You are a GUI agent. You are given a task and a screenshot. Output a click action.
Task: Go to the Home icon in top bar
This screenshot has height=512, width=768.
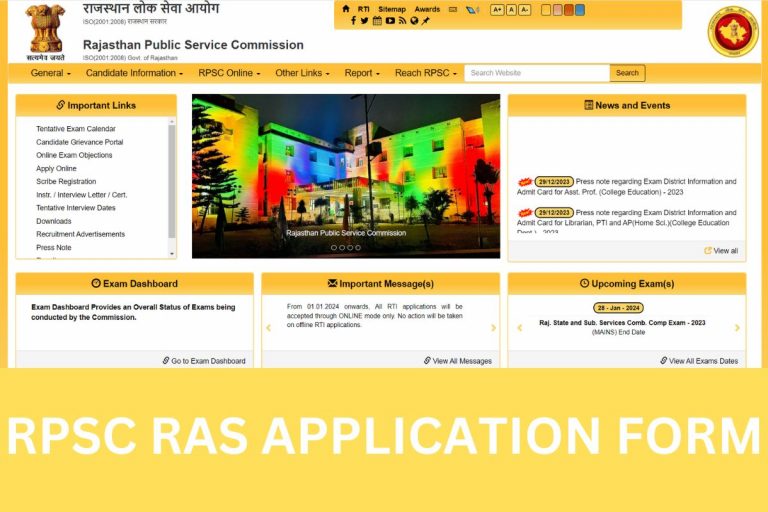[x=346, y=9]
